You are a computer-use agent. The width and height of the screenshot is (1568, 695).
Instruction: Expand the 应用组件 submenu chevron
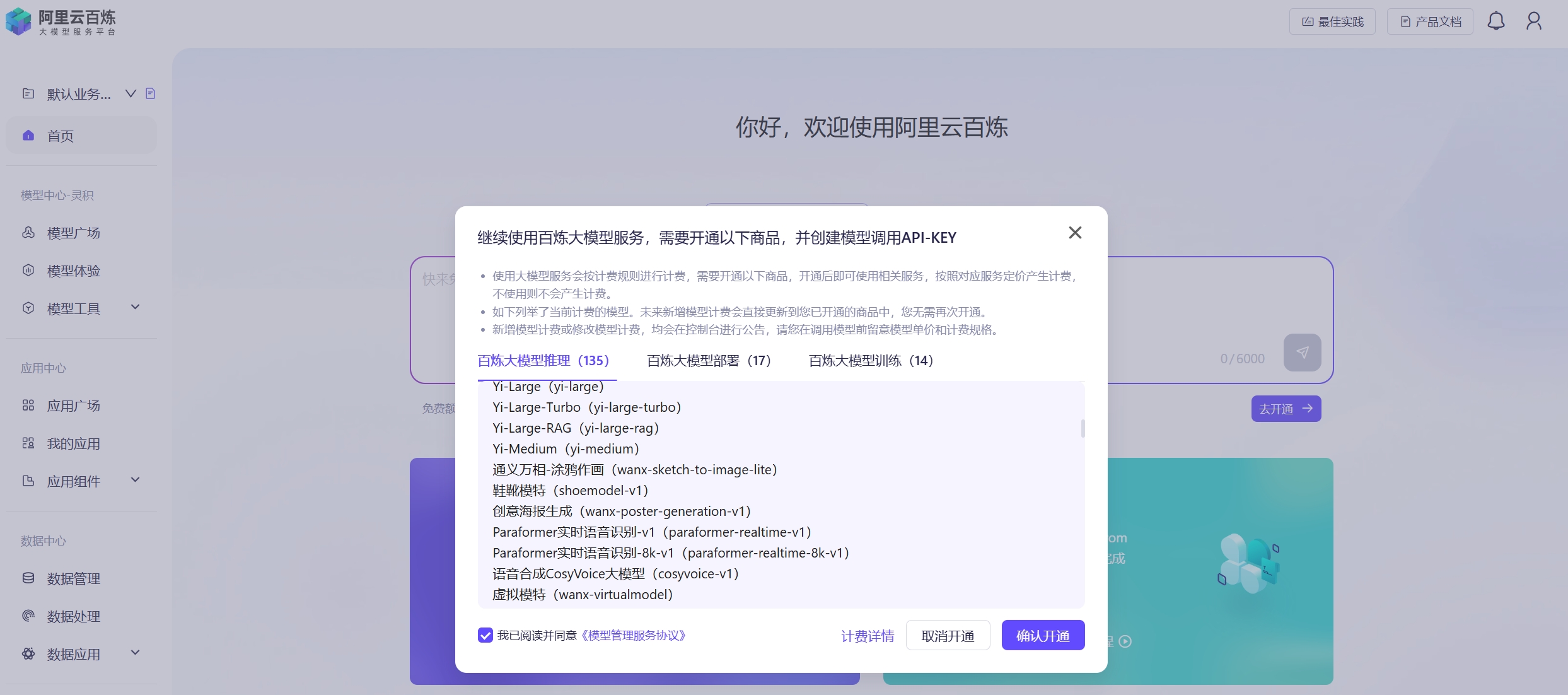pyautogui.click(x=135, y=481)
